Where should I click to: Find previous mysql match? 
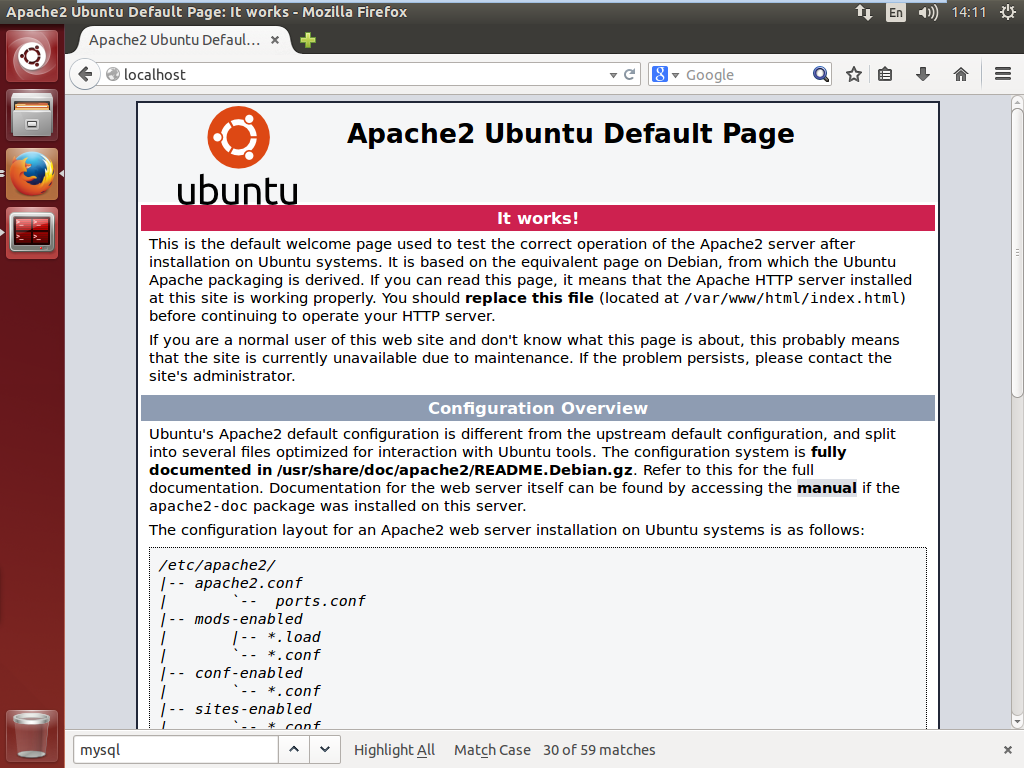294,750
